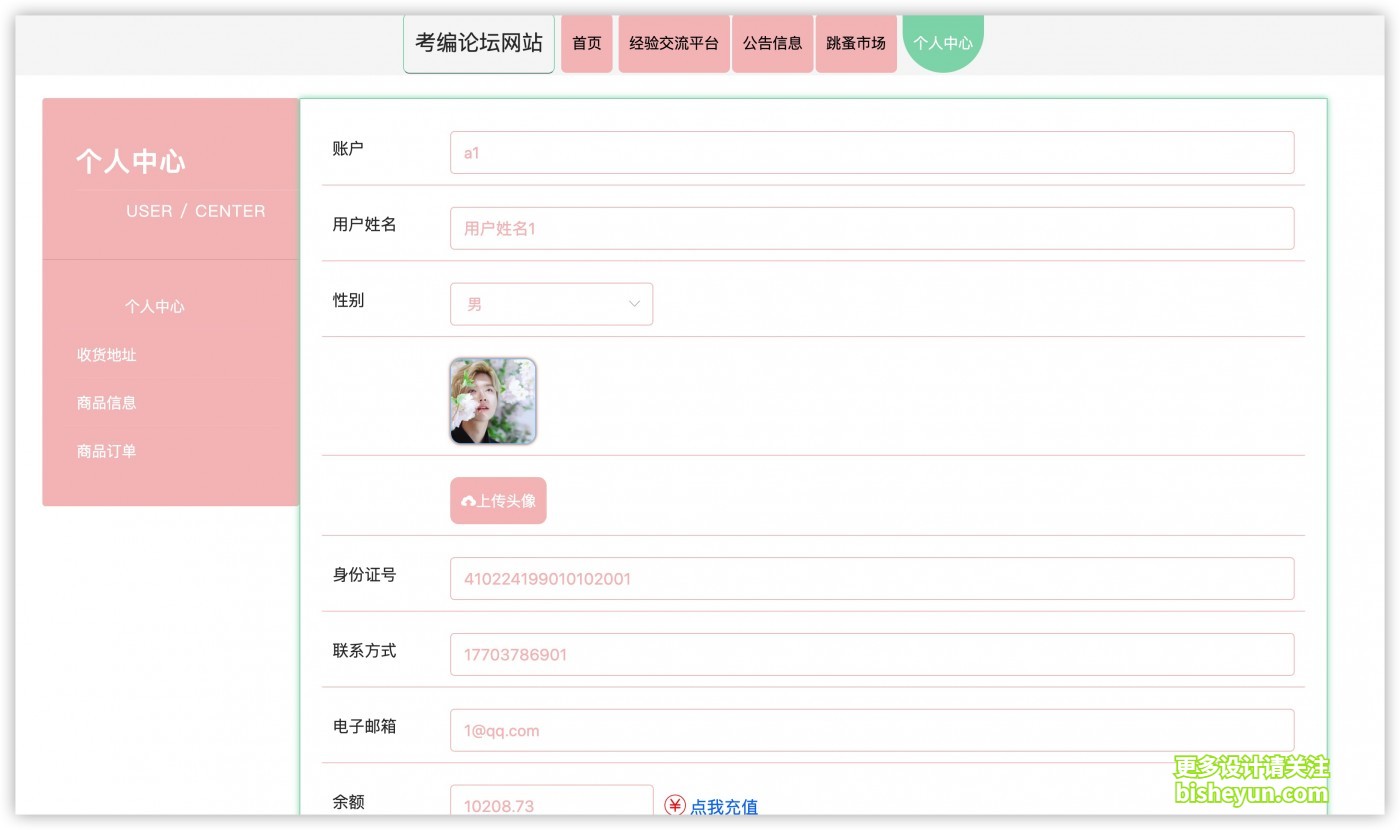The height and width of the screenshot is (830, 1400).
Task: Click the 性别 field label
Action: click(348, 300)
